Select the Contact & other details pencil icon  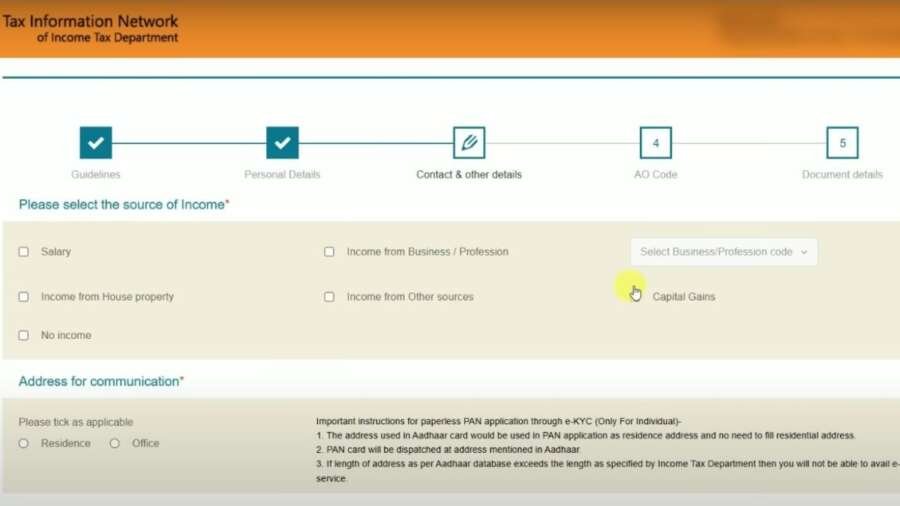(469, 143)
